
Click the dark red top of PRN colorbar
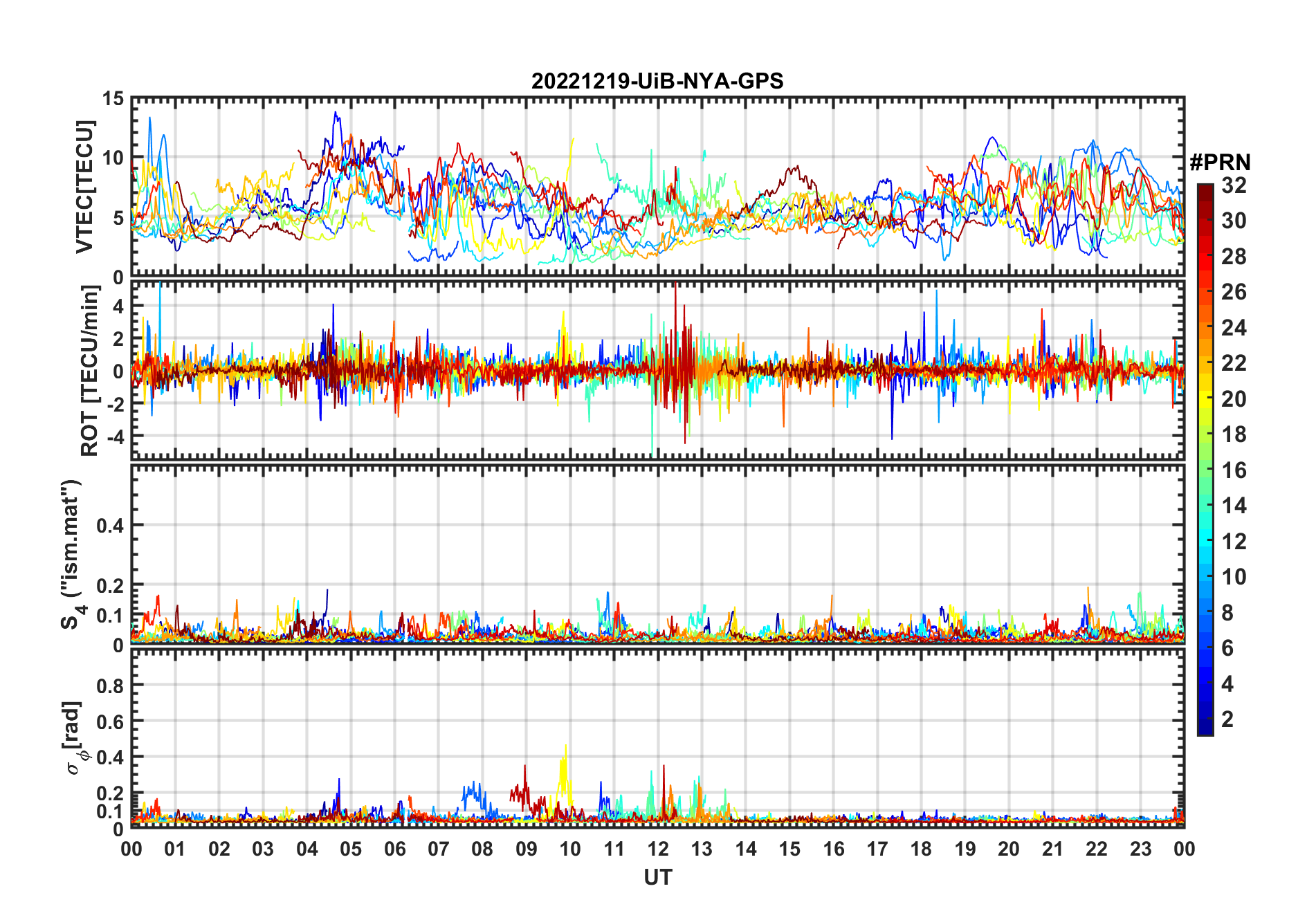[1205, 192]
